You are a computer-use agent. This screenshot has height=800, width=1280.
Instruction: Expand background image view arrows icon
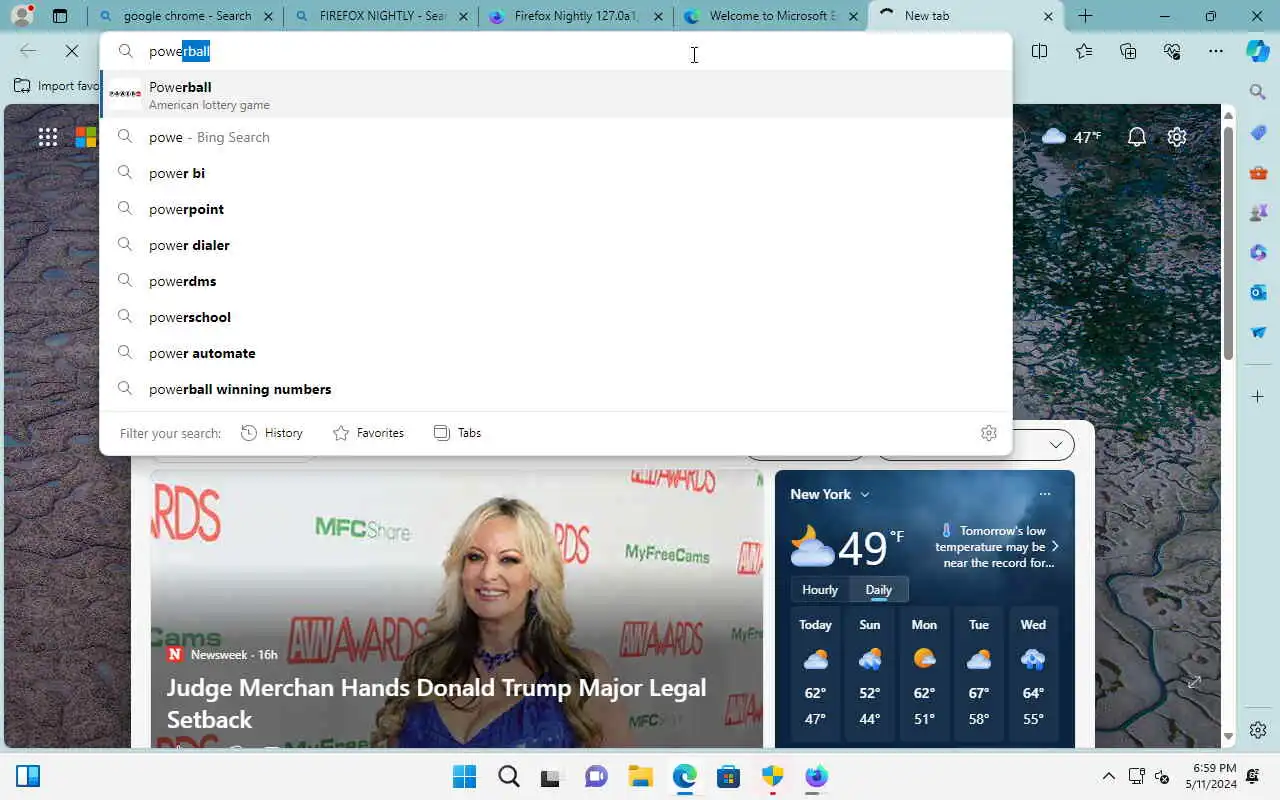1194,682
